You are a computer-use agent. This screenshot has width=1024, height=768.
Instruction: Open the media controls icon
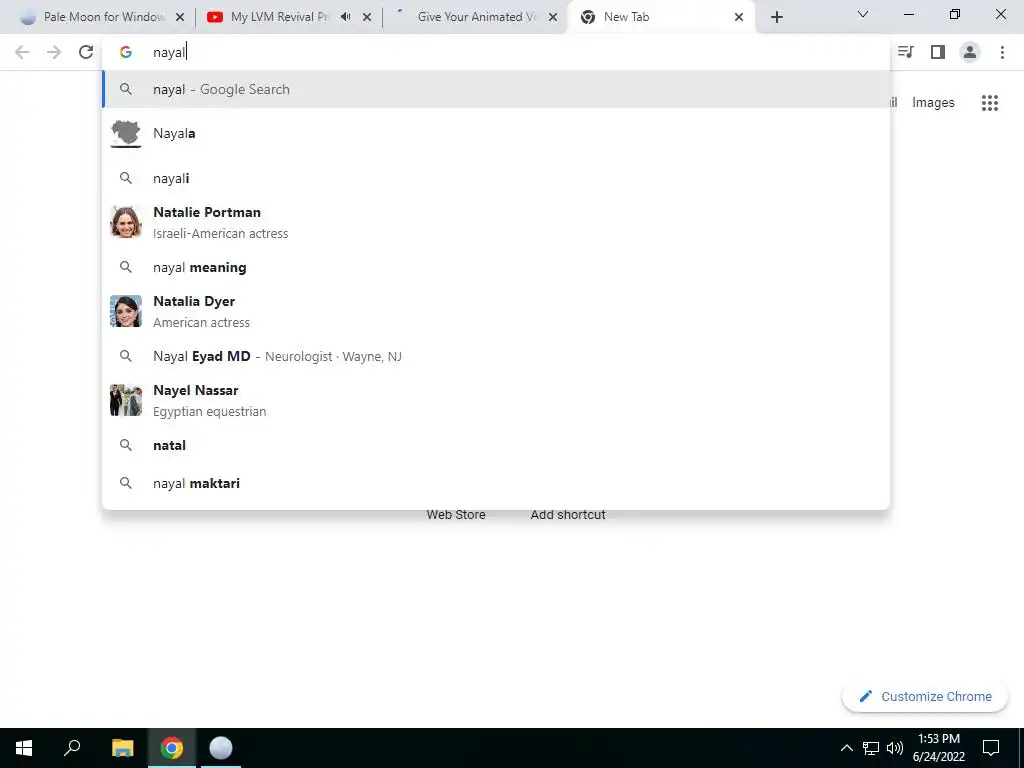(x=905, y=52)
